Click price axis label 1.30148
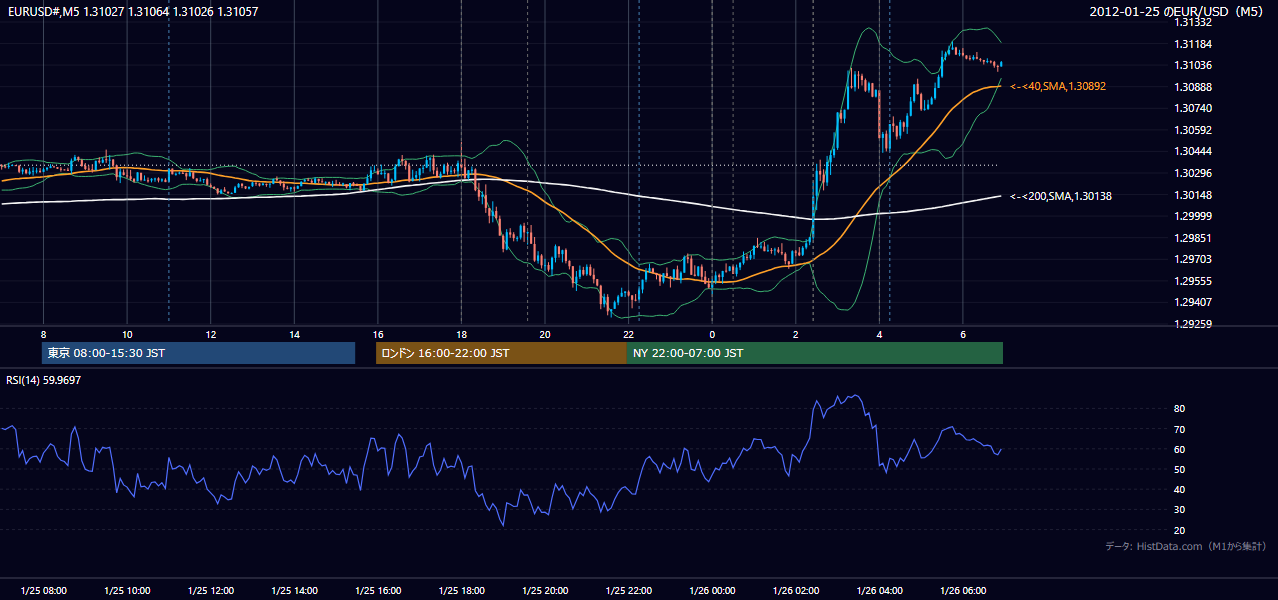 pos(1192,195)
